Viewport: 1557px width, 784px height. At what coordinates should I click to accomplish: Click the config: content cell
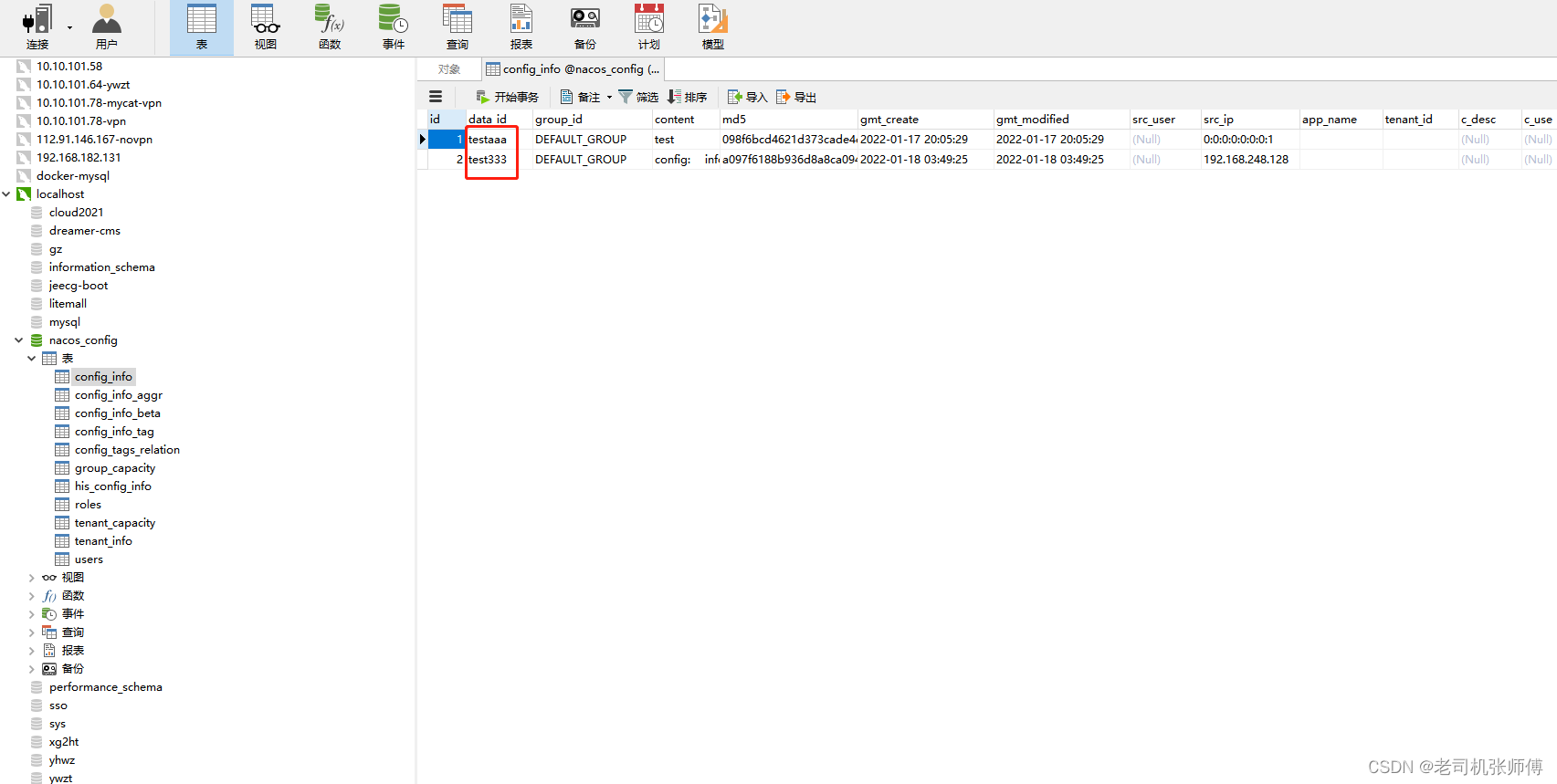pos(686,159)
